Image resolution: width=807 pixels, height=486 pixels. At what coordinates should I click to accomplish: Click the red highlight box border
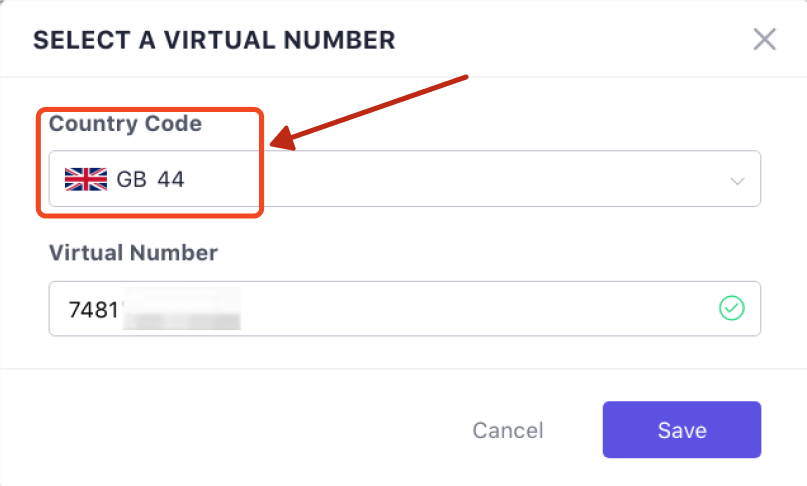[x=262, y=165]
